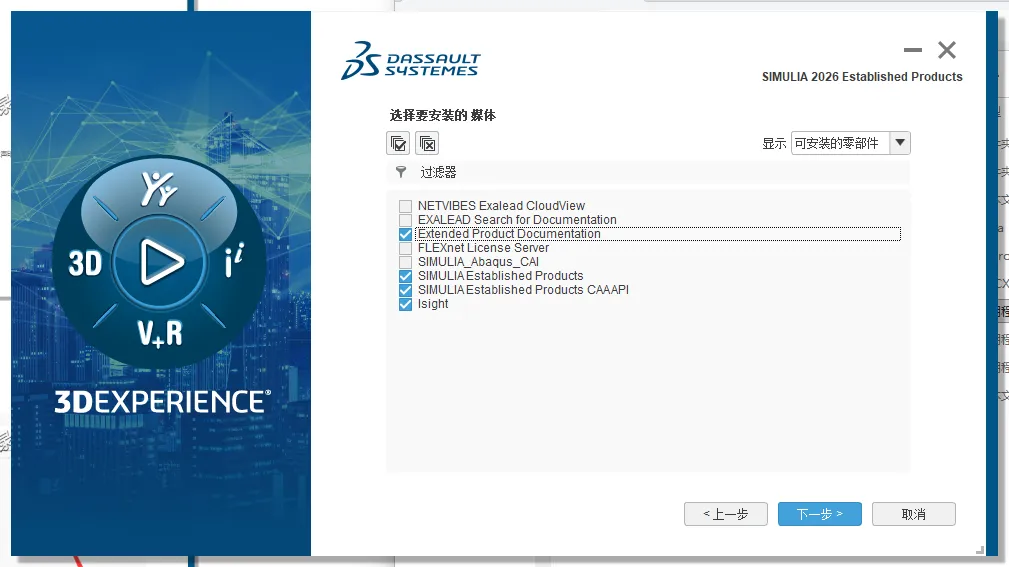The image size is (1009, 567).
Task: Uncheck SIMULIA Established Products checkbox
Action: tap(405, 276)
